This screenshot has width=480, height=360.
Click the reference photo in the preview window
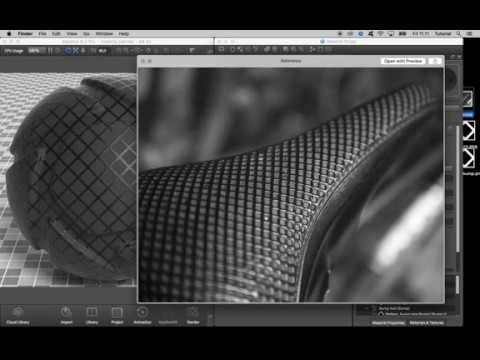pos(291,185)
